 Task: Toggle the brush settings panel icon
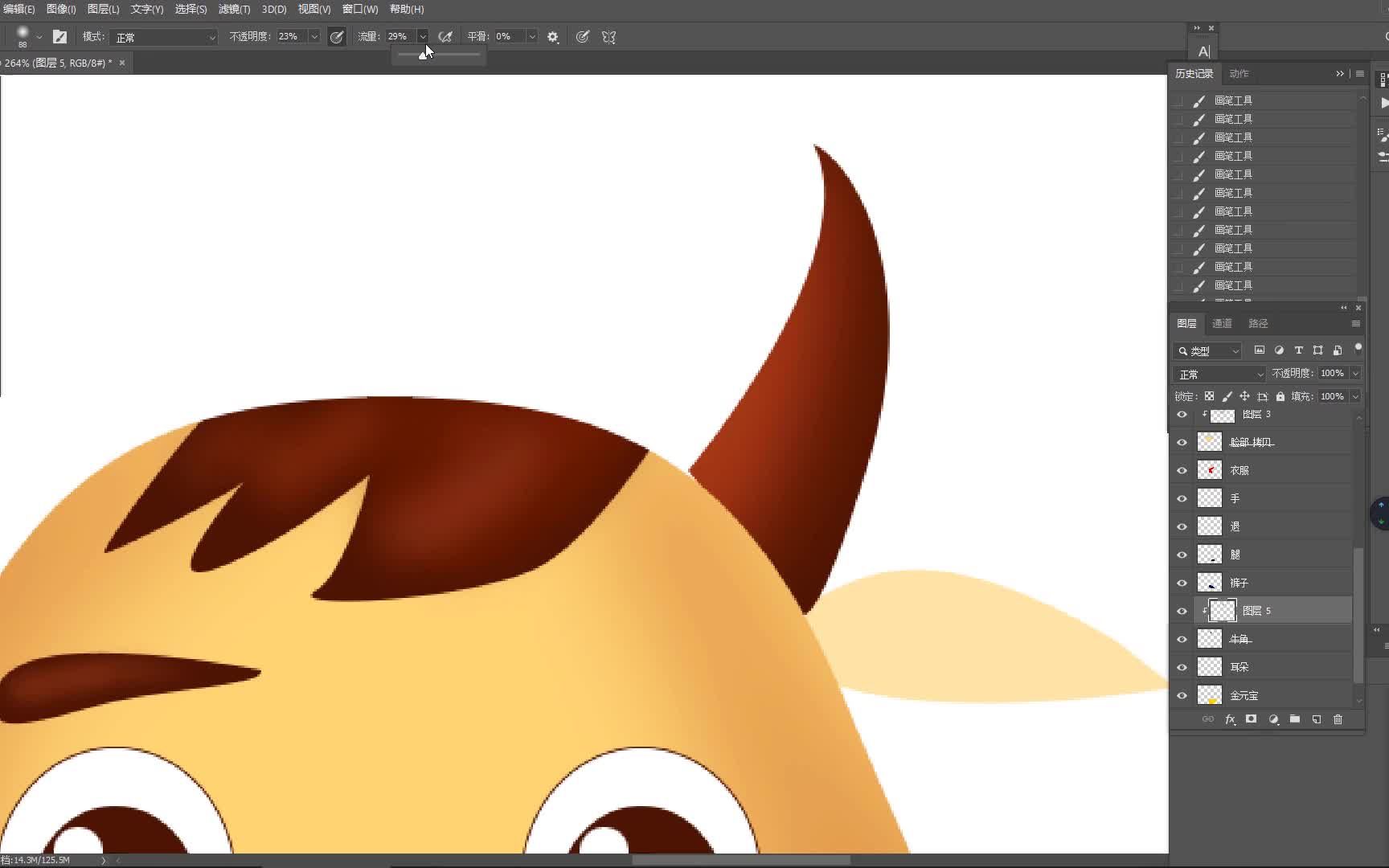(59, 37)
